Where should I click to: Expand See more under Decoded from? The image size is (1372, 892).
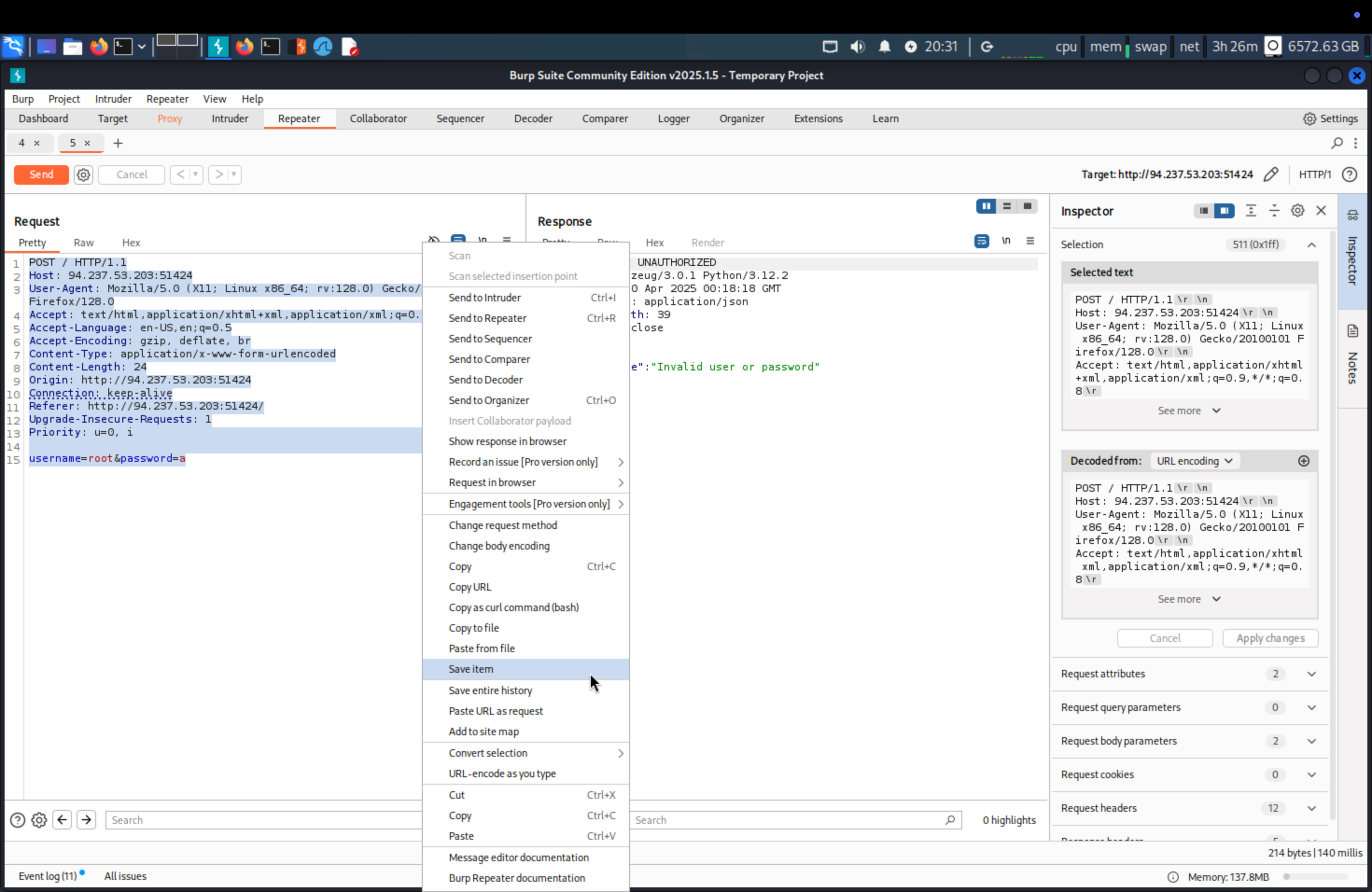1189,599
